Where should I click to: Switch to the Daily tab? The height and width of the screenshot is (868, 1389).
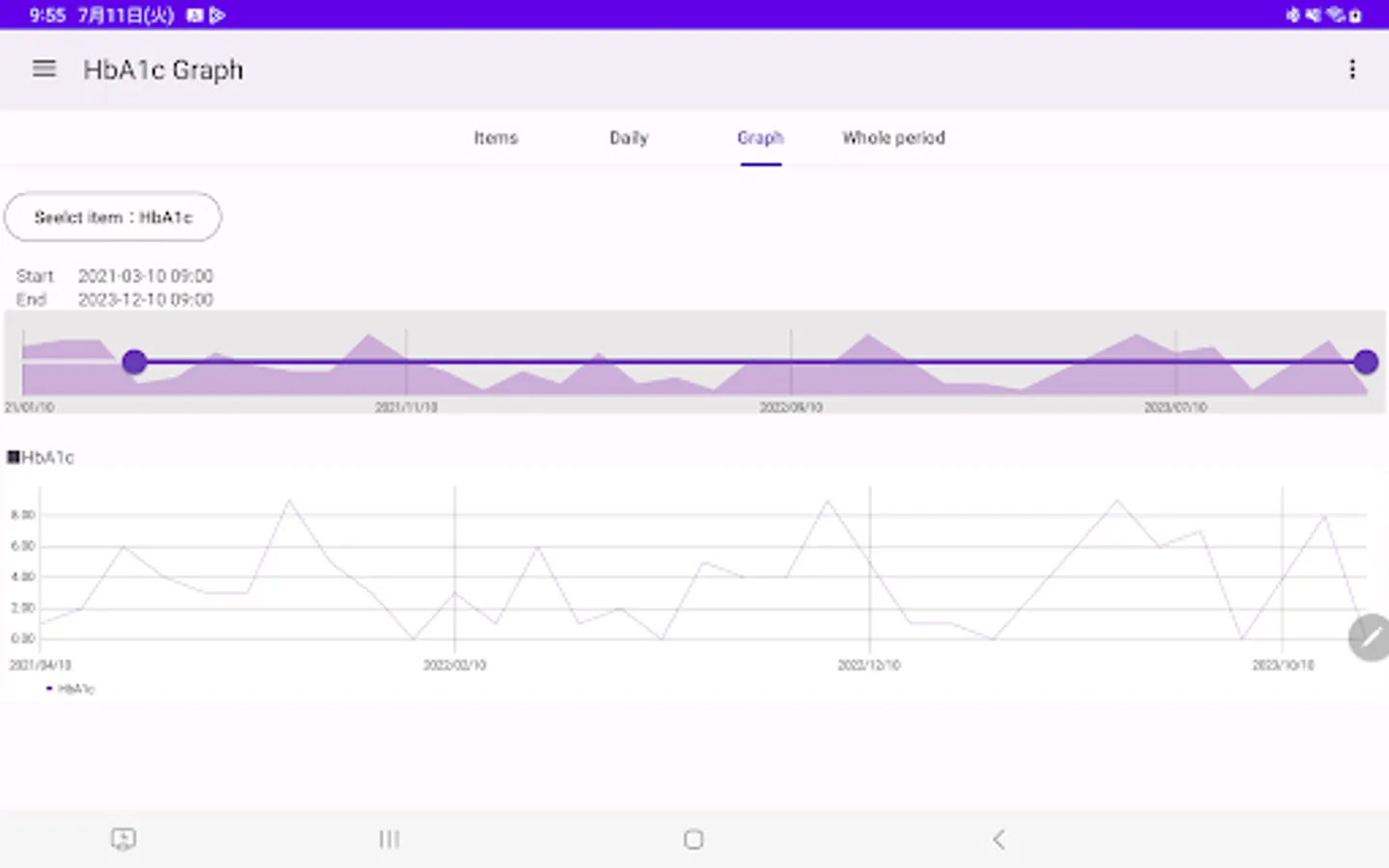point(629,138)
